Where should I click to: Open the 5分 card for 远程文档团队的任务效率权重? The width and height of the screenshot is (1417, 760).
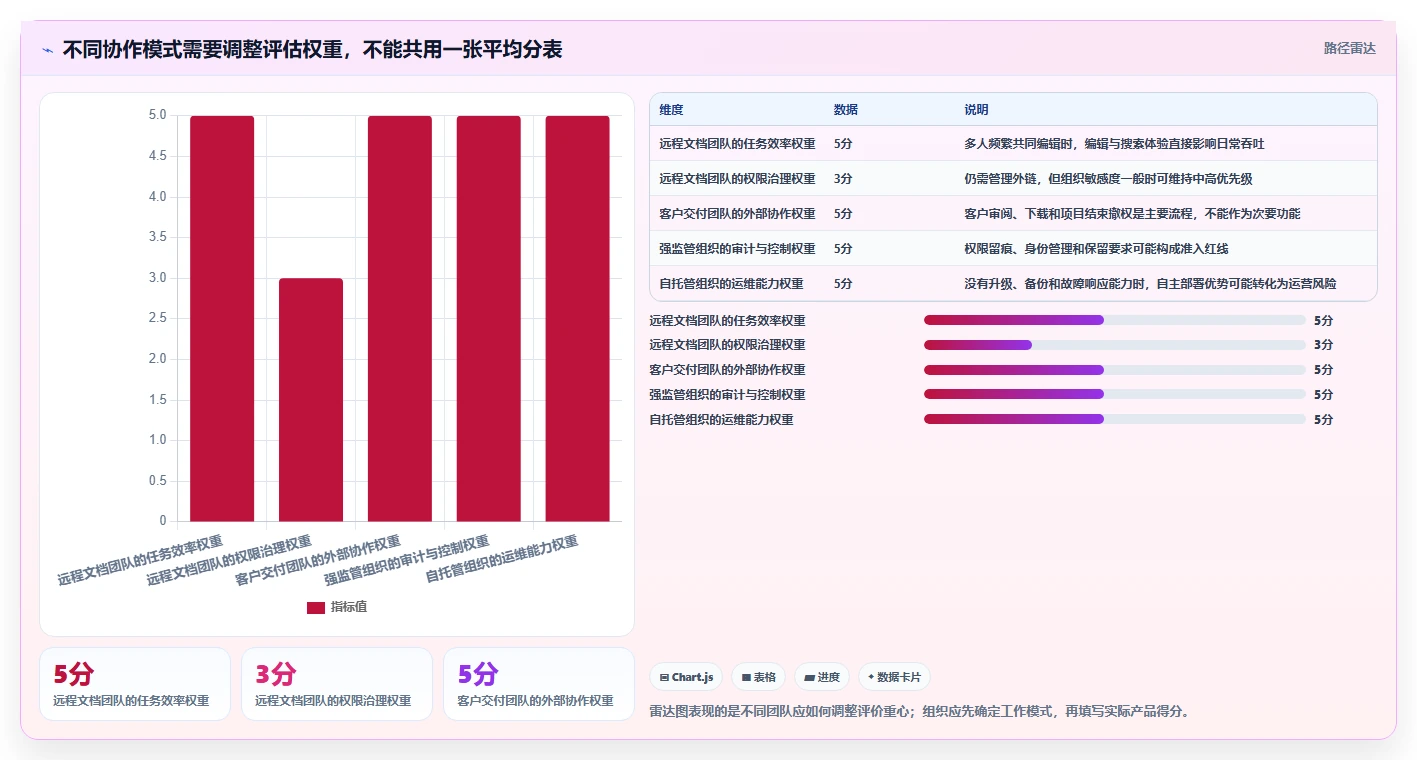click(x=135, y=684)
